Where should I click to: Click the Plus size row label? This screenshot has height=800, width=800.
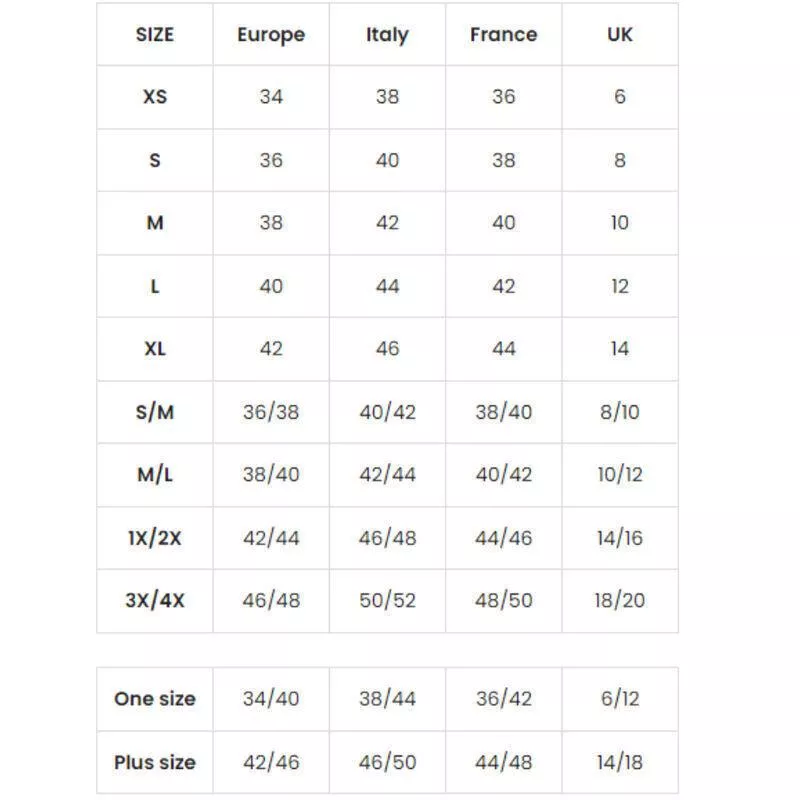[155, 762]
